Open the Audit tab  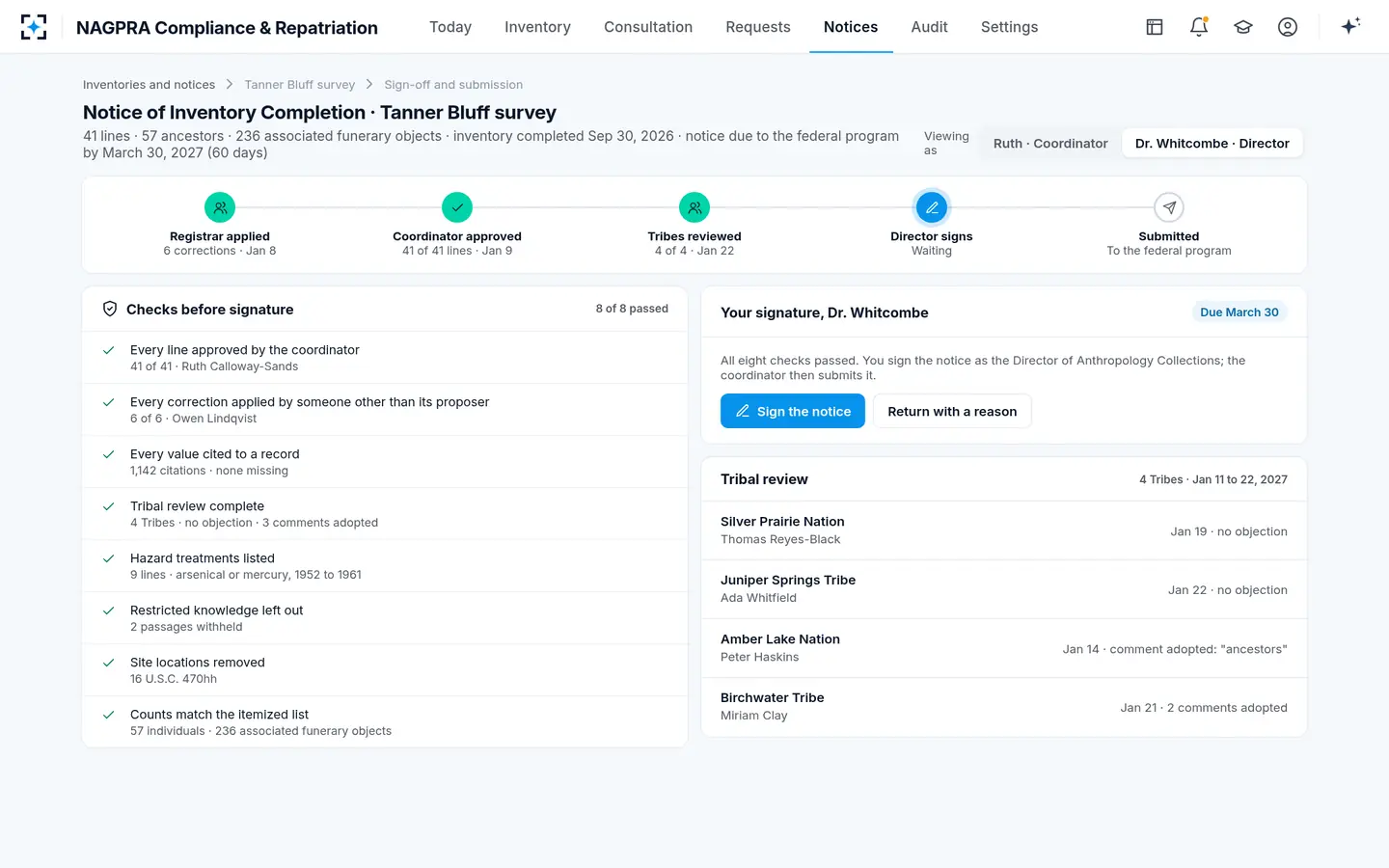pos(930,27)
